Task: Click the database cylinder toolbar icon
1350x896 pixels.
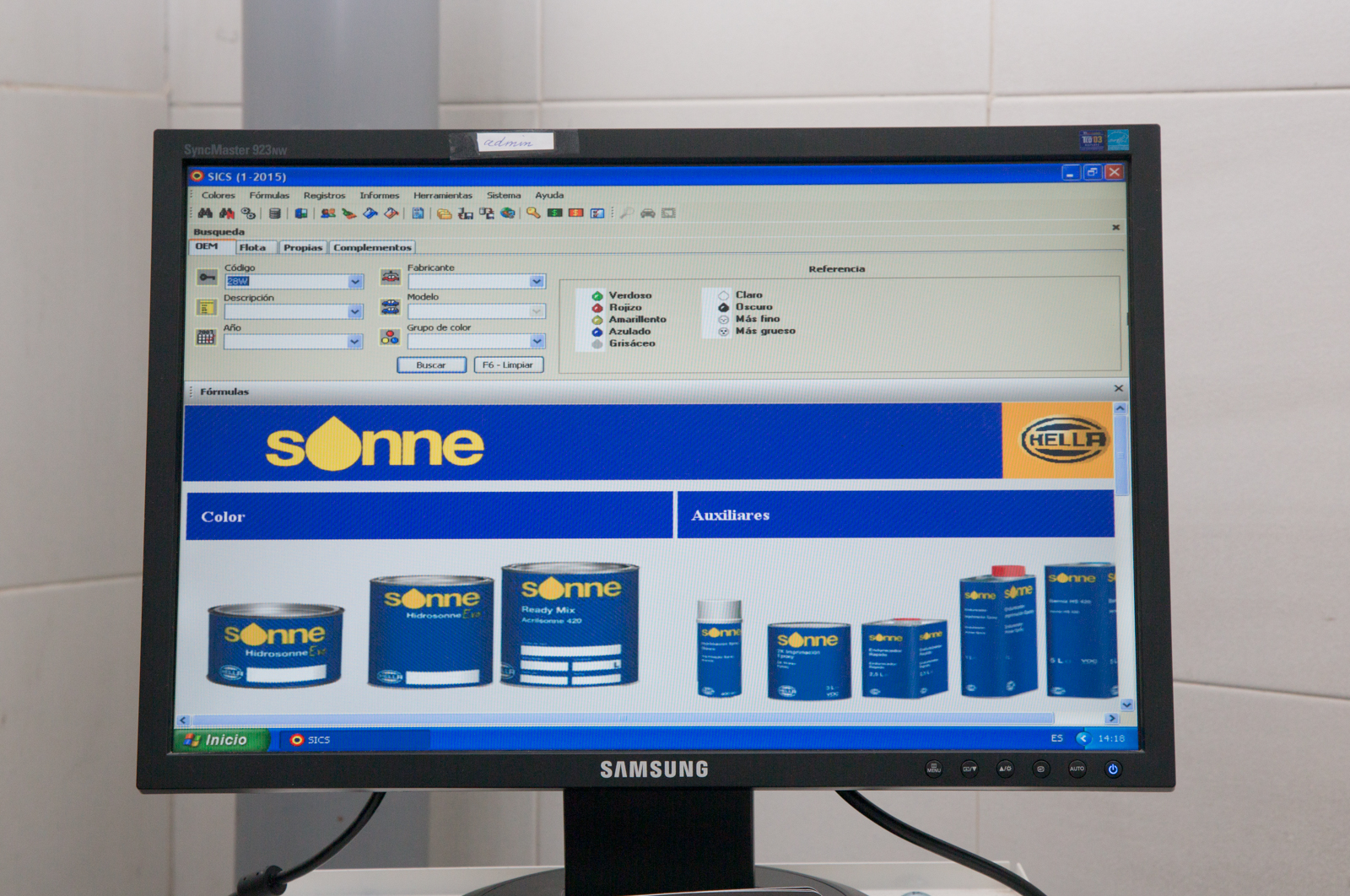Action: (275, 213)
